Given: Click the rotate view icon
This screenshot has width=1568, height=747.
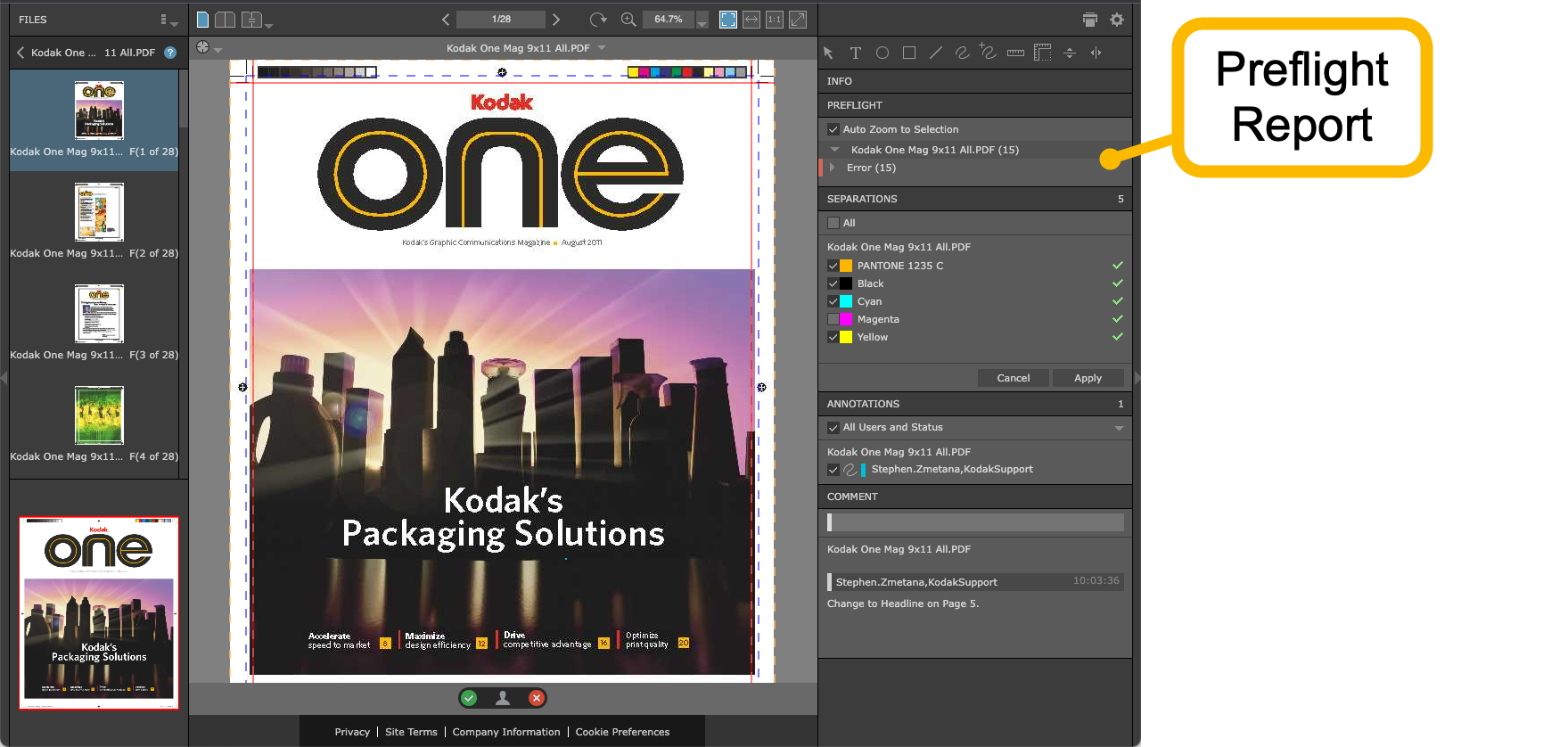Looking at the screenshot, I should point(598,19).
